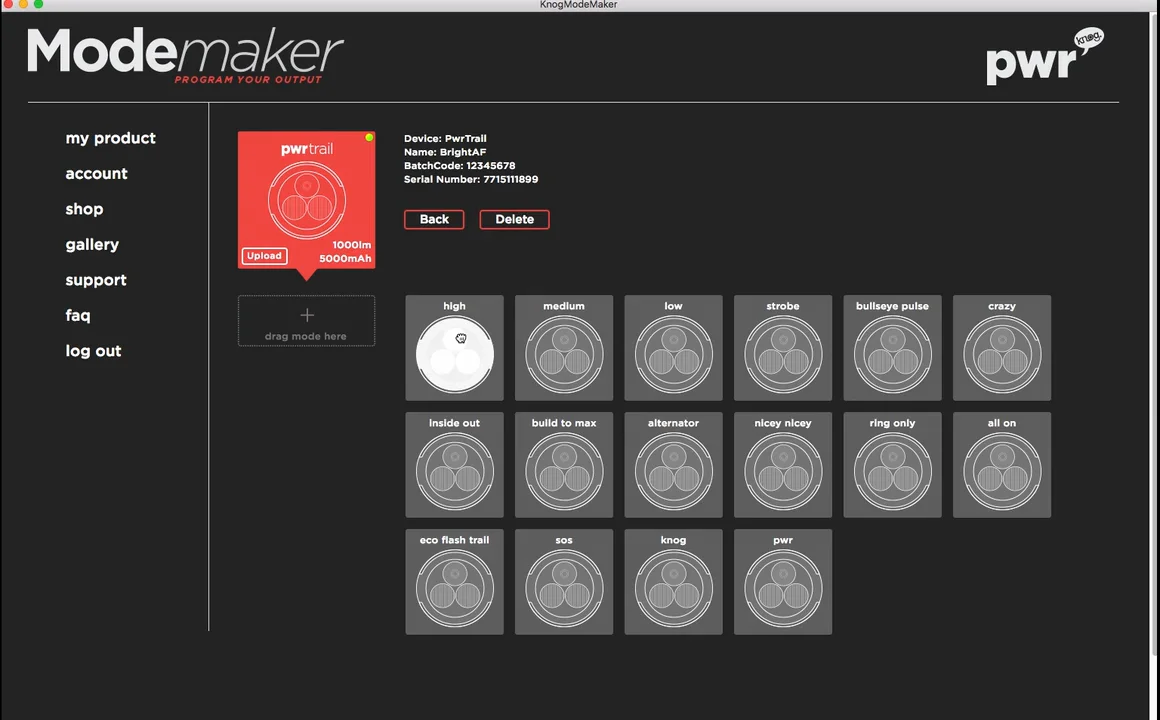Click the Device: PwrTrail text
Viewport: 1160px width, 720px height.
click(x=445, y=138)
